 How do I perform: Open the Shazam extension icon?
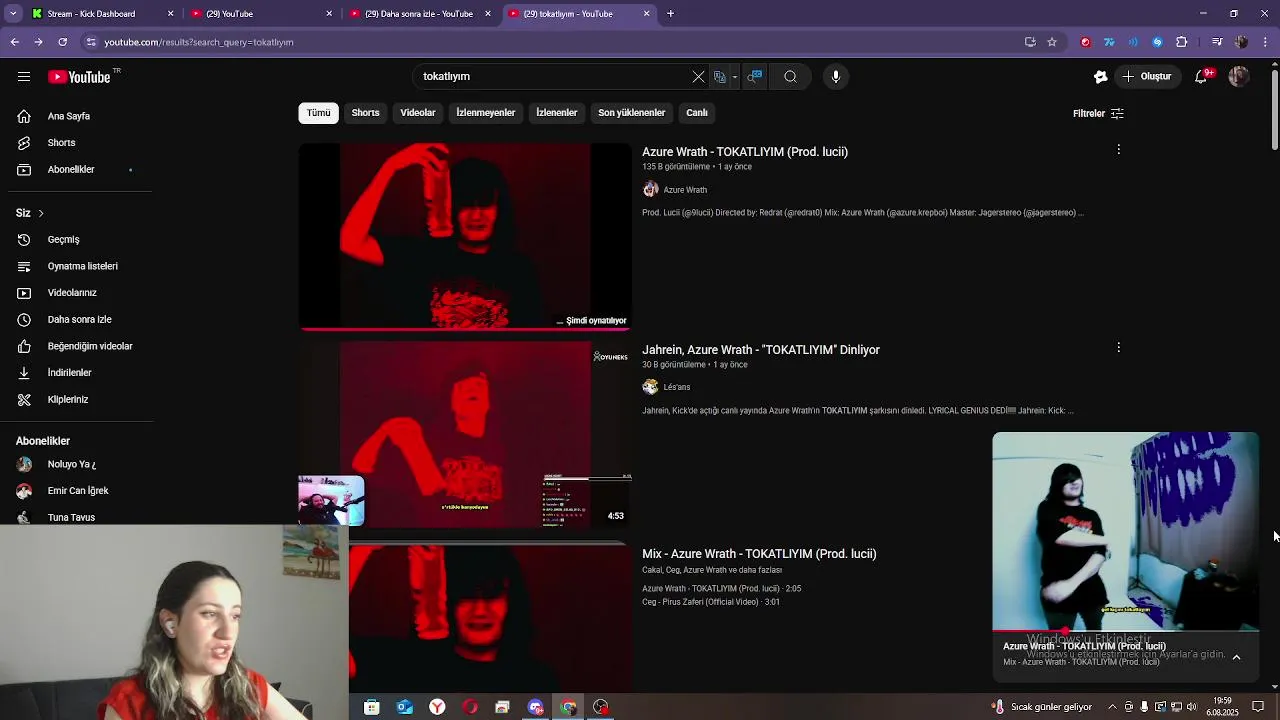(x=1157, y=42)
